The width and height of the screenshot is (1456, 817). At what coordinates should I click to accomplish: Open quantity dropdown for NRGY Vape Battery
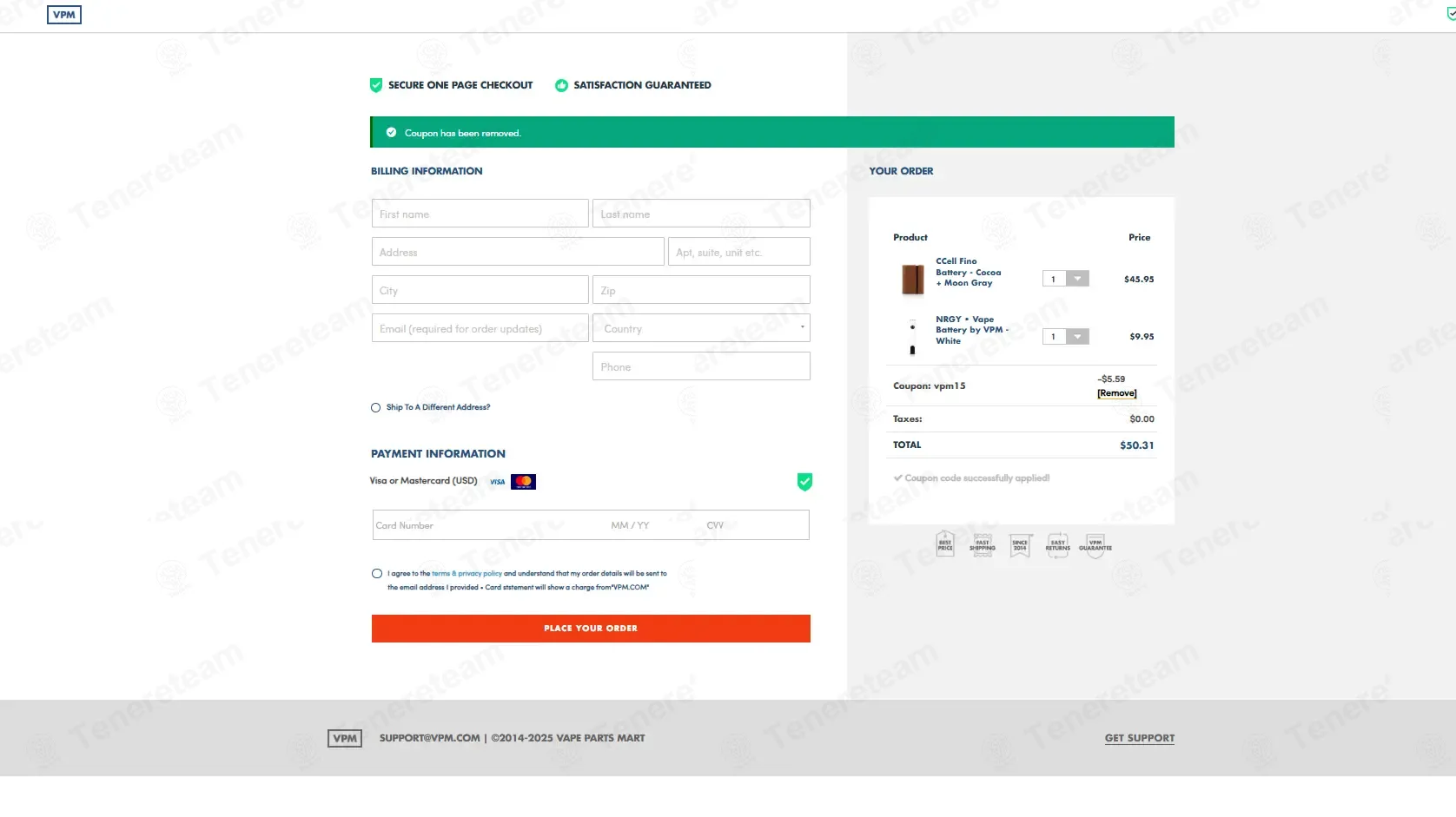tap(1076, 337)
